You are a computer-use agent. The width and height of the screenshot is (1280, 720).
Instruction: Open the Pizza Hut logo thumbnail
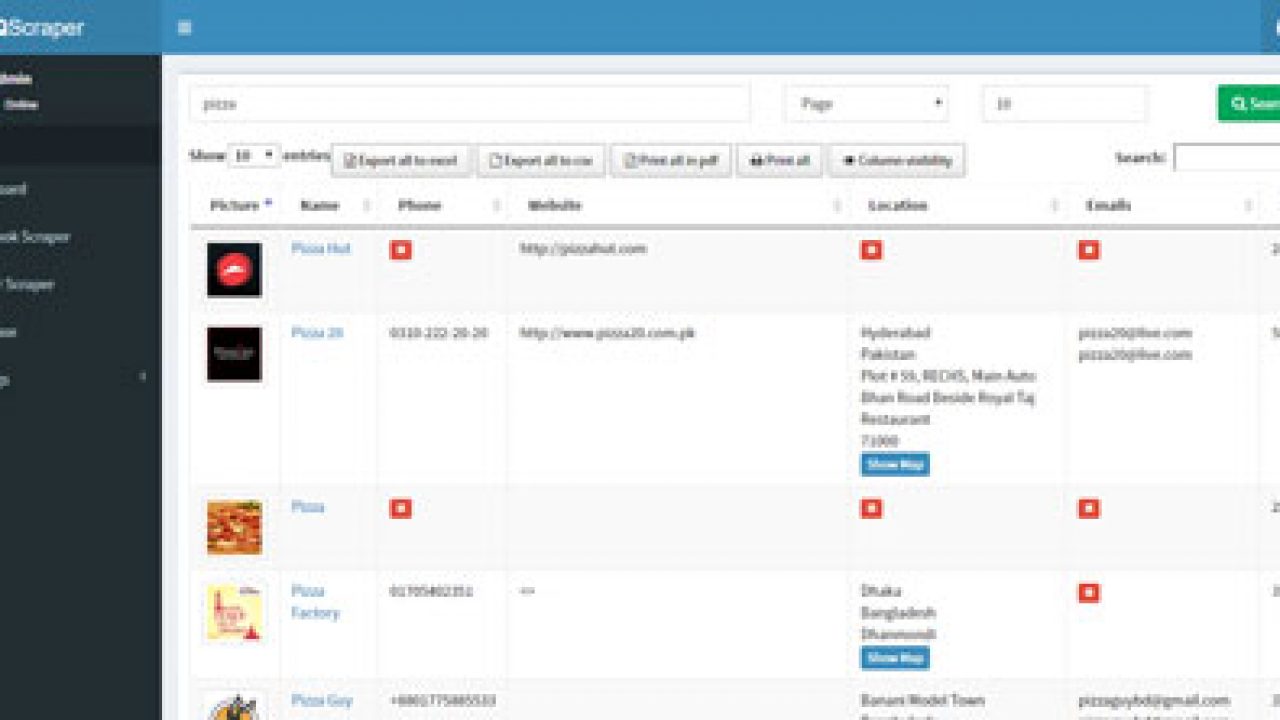tap(234, 269)
